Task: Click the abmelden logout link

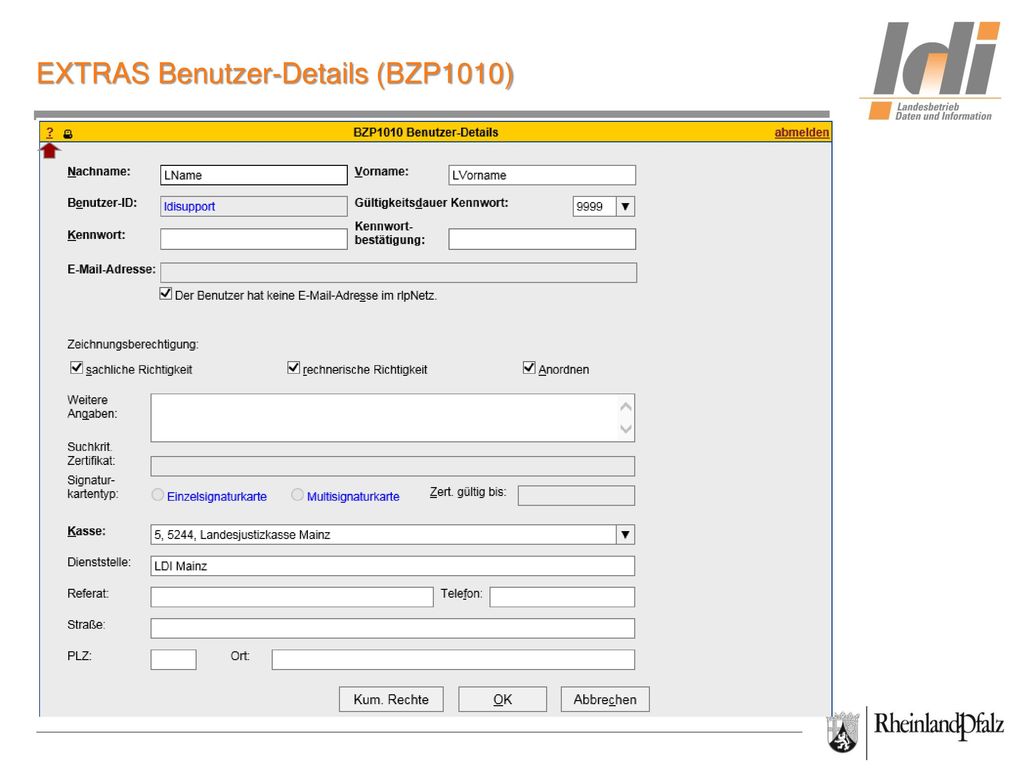Action: (801, 133)
